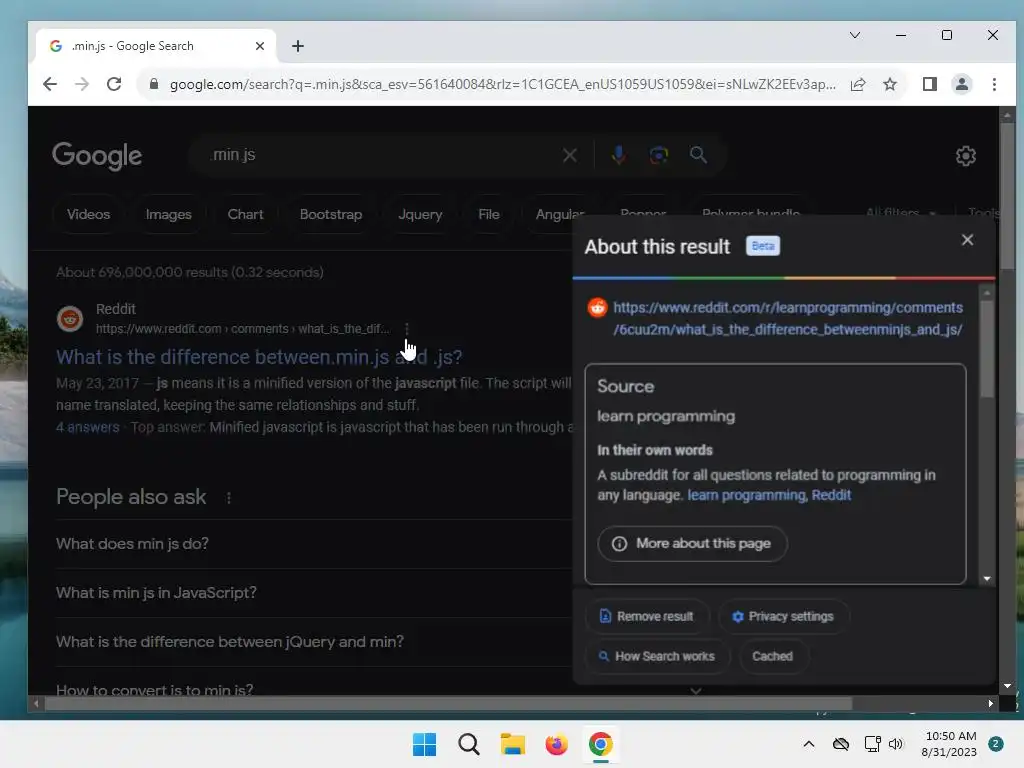1024x768 pixels.
Task: Click 'How Search works' button
Action: point(657,656)
